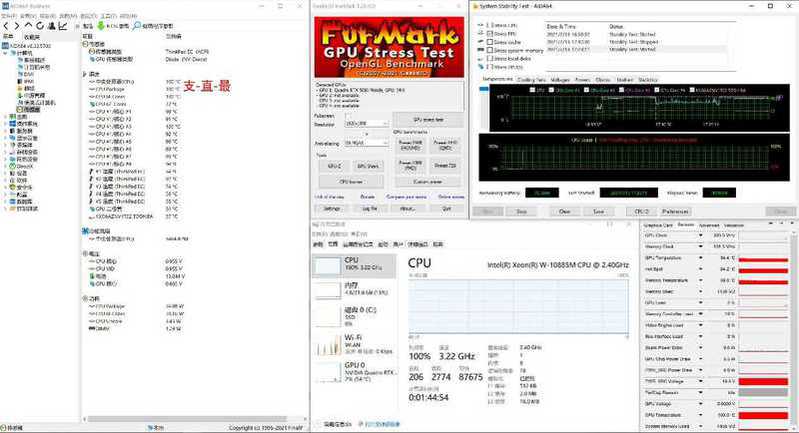Viewport: 799px width, 433px height.
Task: Switch to the Graphics Card tab in GPU-Z
Action: pyautogui.click(x=658, y=225)
